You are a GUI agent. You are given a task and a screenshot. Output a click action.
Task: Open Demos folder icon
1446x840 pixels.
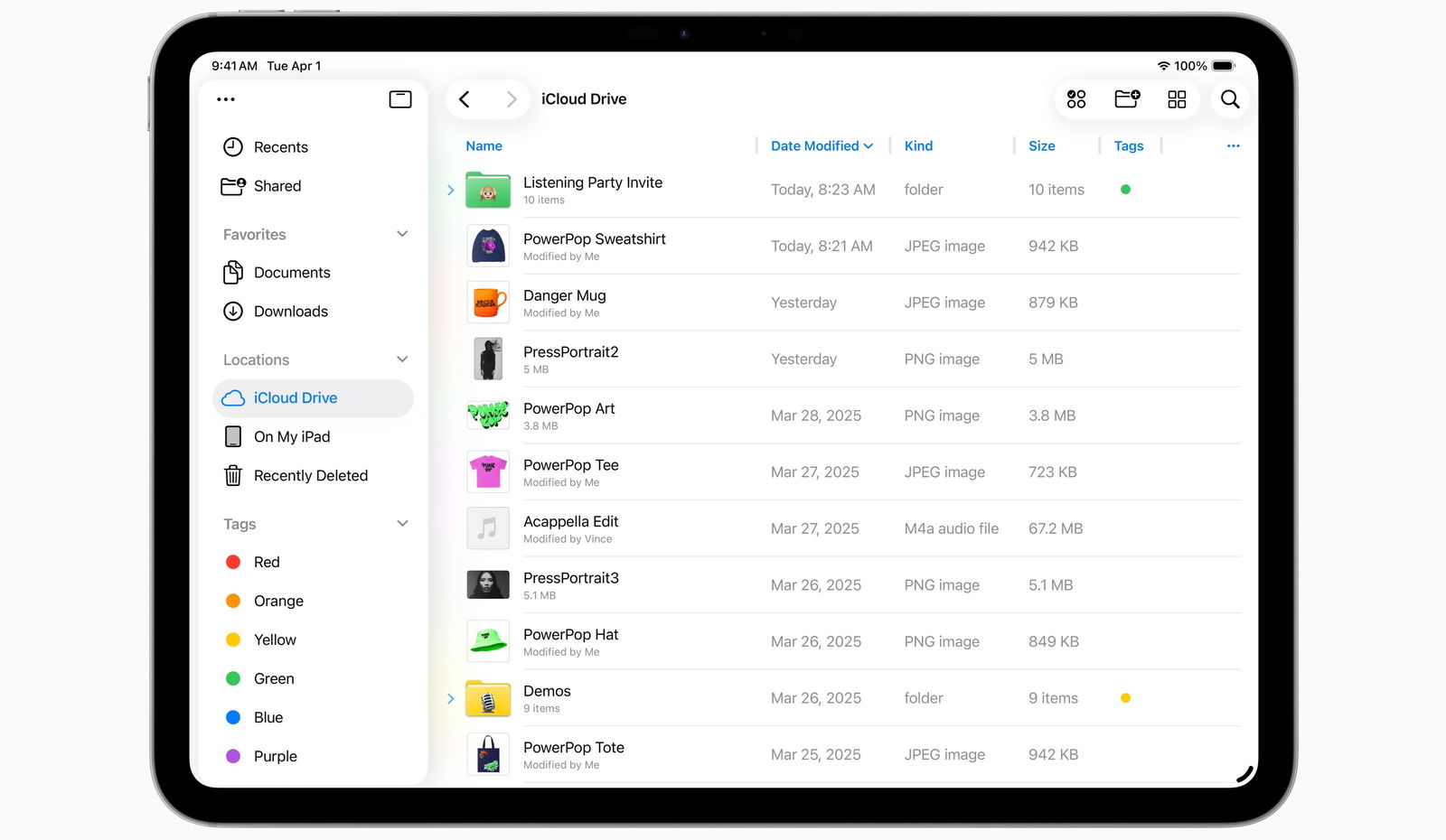(488, 698)
